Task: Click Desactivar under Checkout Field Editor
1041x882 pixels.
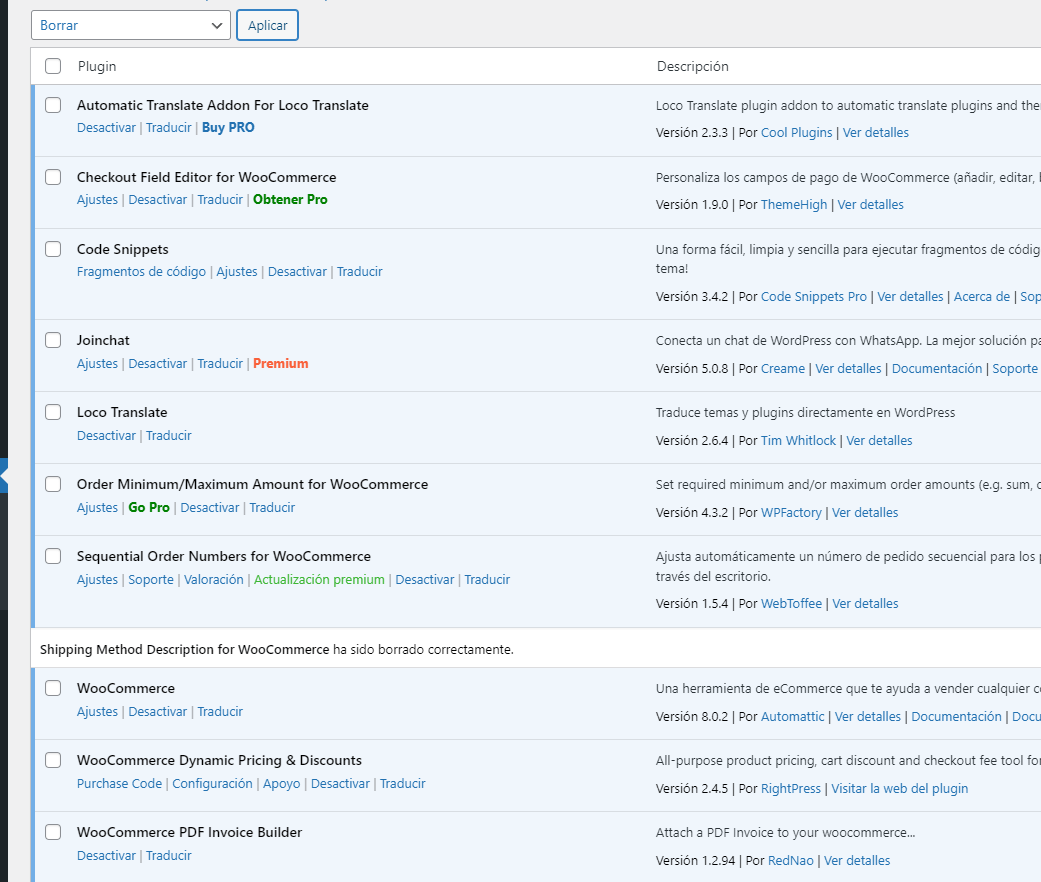Action: pos(158,200)
